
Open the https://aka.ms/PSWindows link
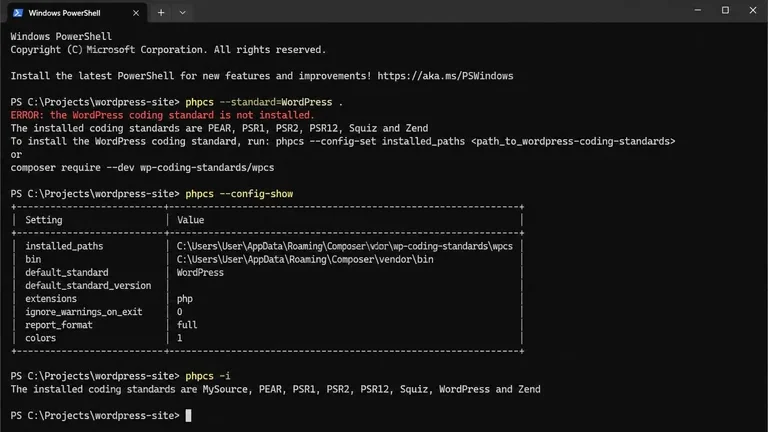click(445, 76)
